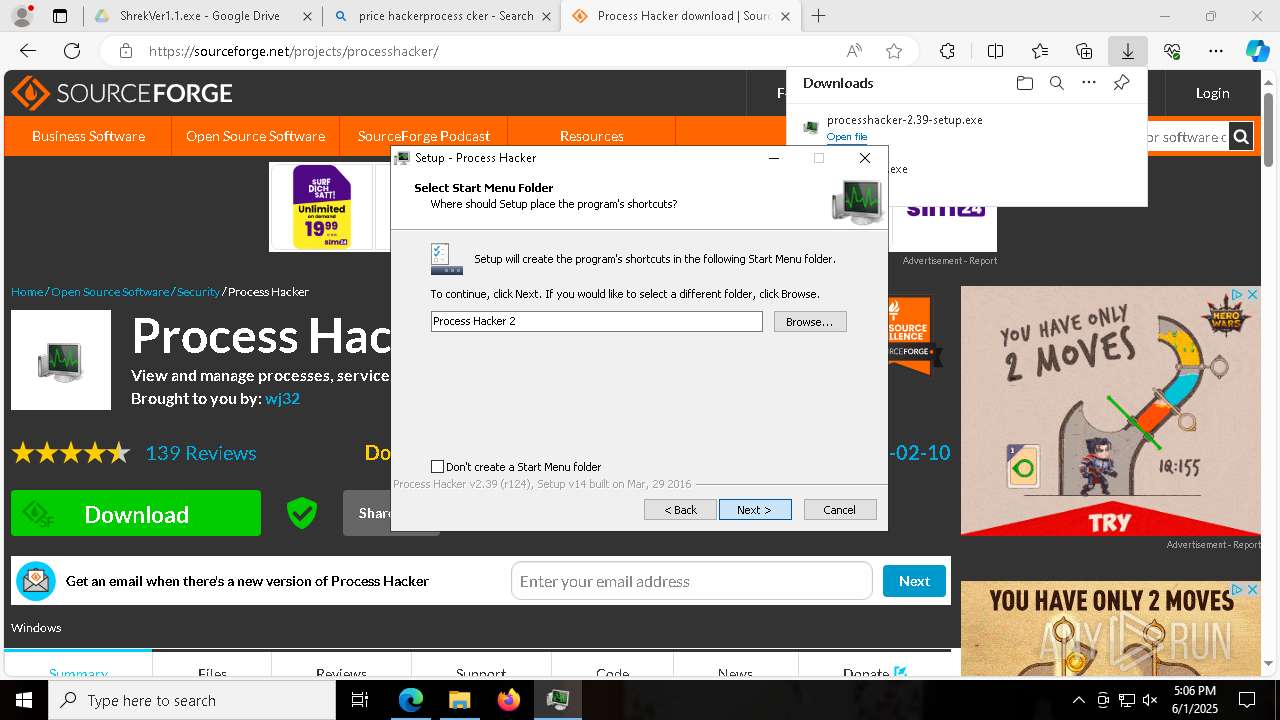Open more options in Downloads panel
This screenshot has height=720, width=1280.
1089,83
